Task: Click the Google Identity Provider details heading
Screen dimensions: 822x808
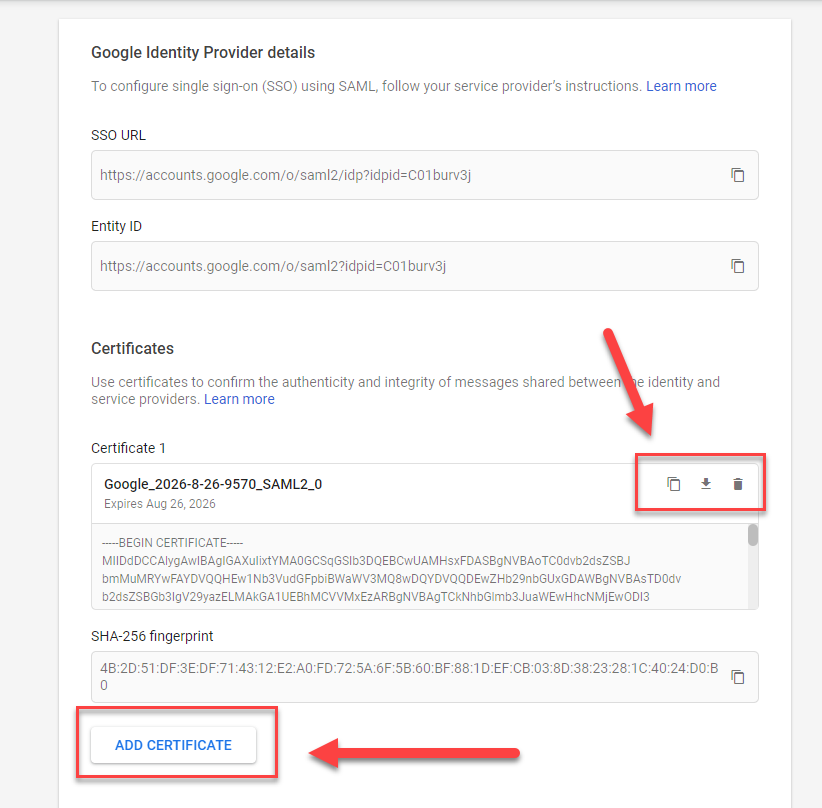Action: click(203, 52)
